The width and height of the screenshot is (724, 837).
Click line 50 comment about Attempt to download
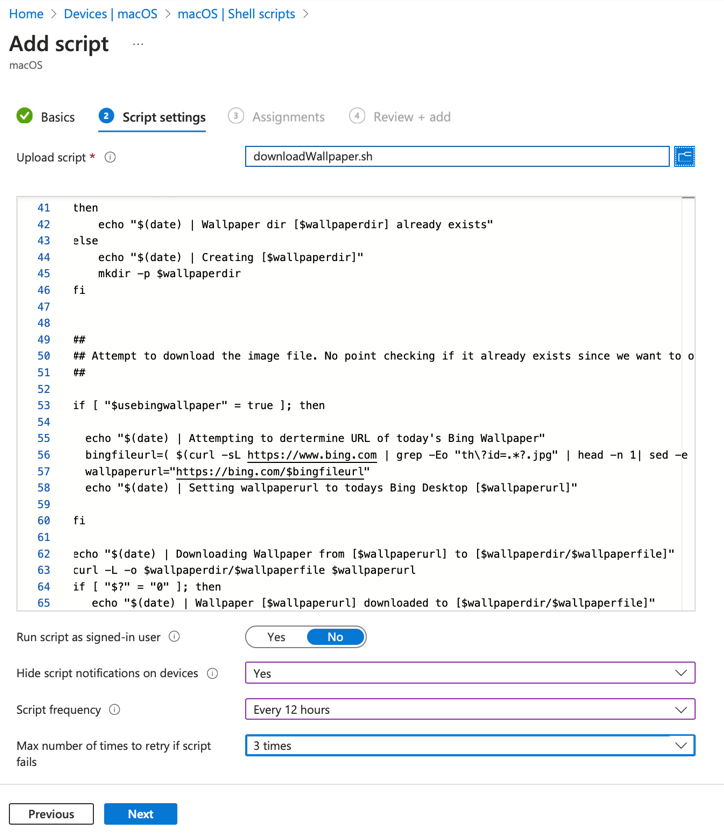tap(383, 356)
